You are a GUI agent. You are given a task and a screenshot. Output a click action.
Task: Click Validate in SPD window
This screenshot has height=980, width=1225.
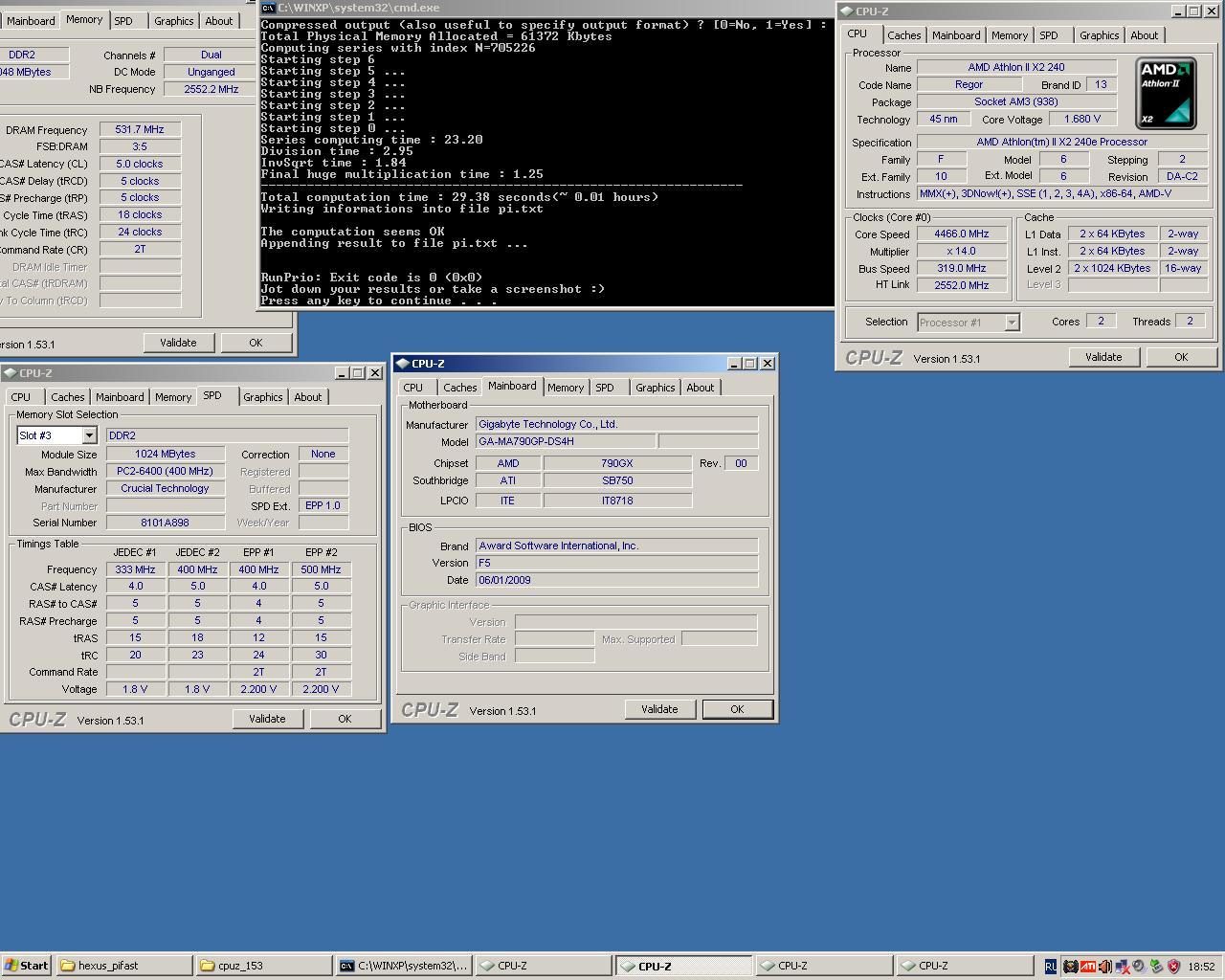[x=267, y=719]
